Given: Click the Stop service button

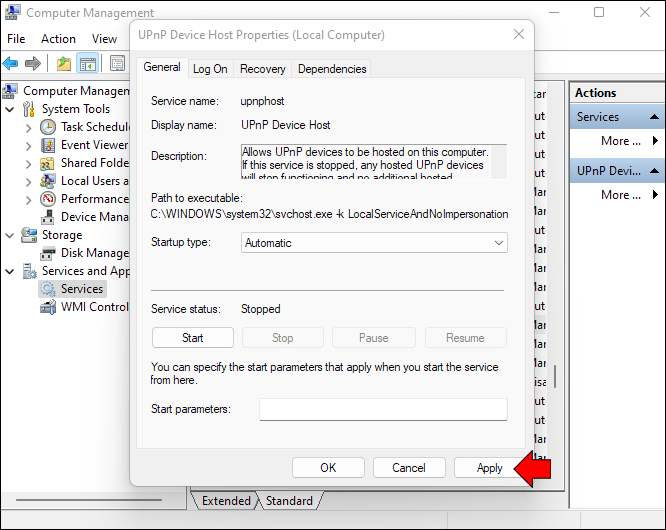Looking at the screenshot, I should [x=283, y=338].
